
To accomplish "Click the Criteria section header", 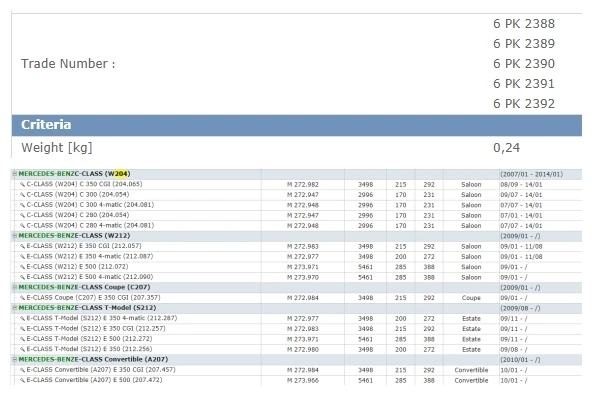I will [x=297, y=125].
